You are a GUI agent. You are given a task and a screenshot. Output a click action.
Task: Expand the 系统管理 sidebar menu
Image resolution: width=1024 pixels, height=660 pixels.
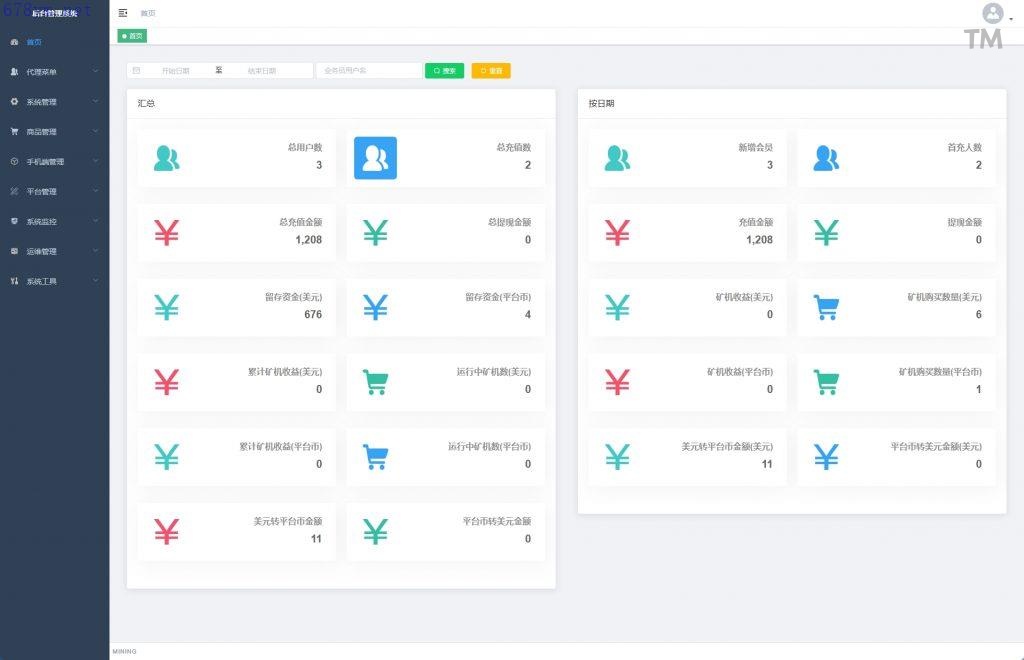click(54, 102)
